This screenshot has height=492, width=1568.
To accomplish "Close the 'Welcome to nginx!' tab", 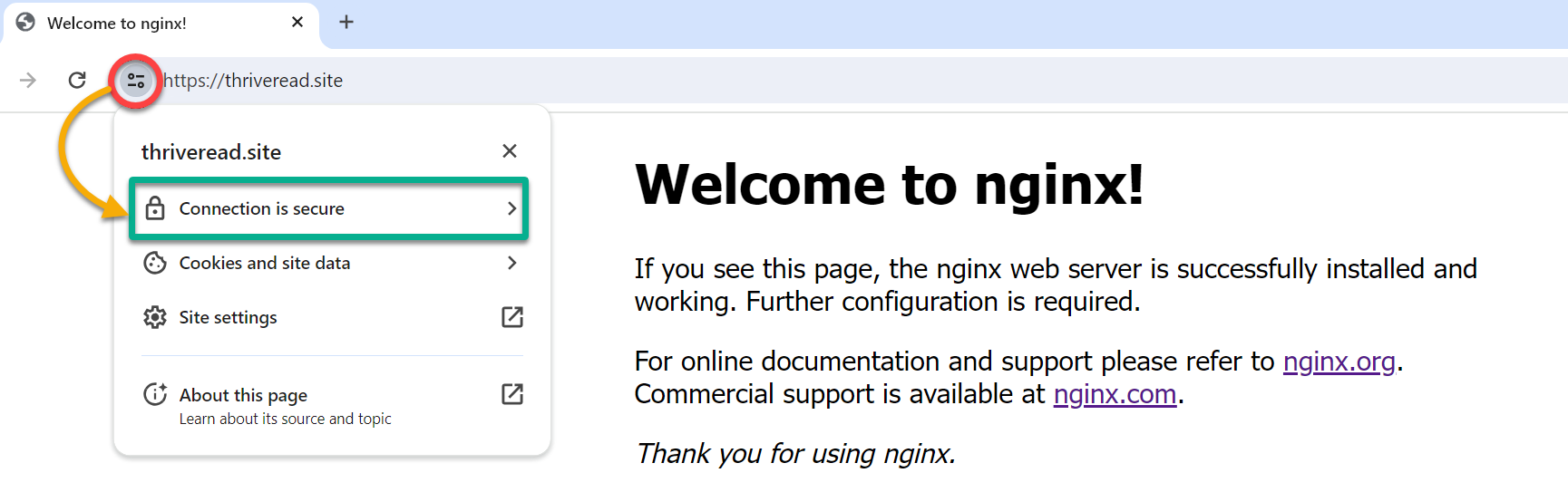I will click(x=297, y=22).
